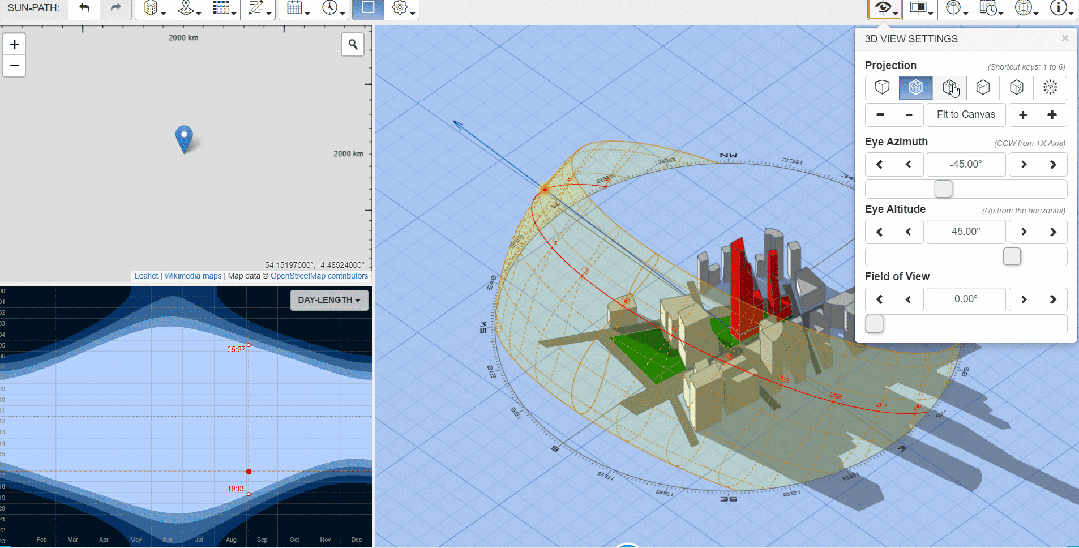The image size is (1079, 548).
Task: Open the map location pin menu
Action: click(189, 8)
